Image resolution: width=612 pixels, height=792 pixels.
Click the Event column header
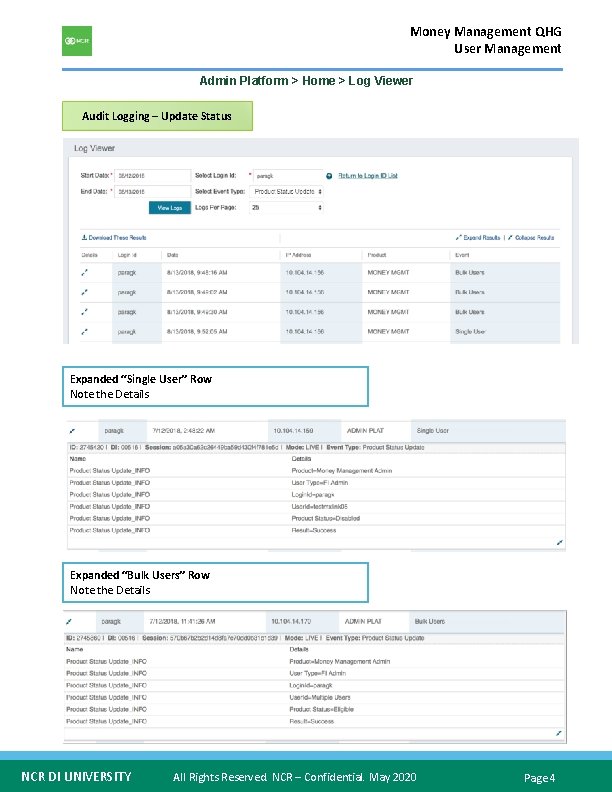462,255
